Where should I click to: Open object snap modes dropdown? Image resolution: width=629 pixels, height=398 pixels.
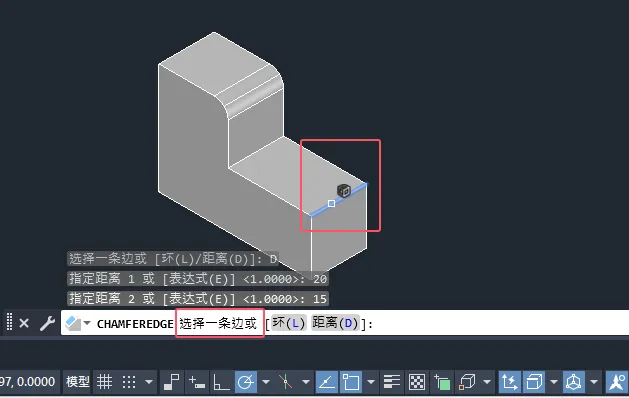tap(371, 382)
